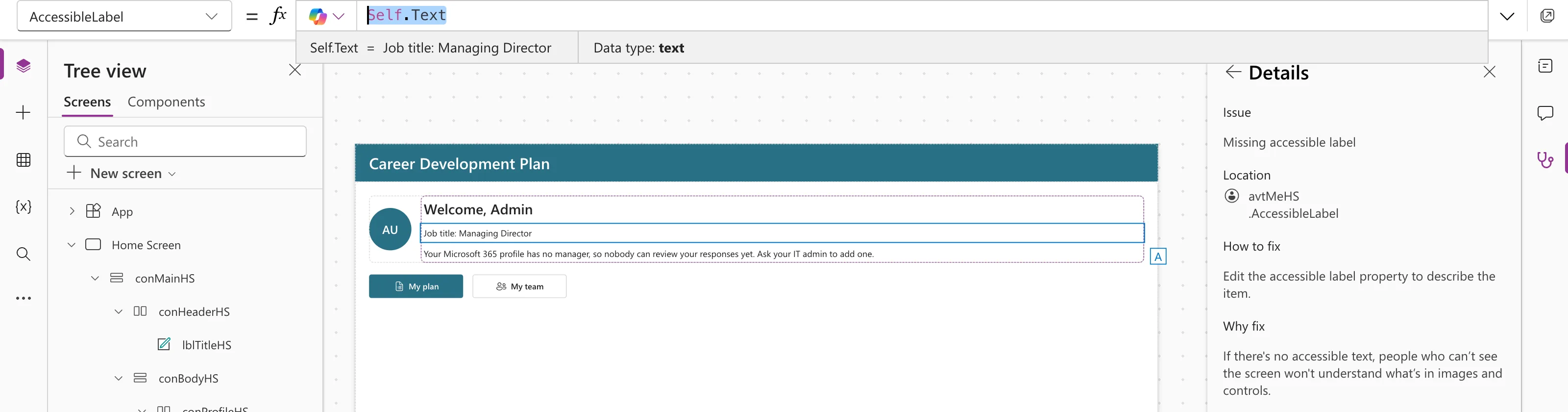1568x412 pixels.
Task: Select conMainHS in the tree
Action: coord(164,279)
